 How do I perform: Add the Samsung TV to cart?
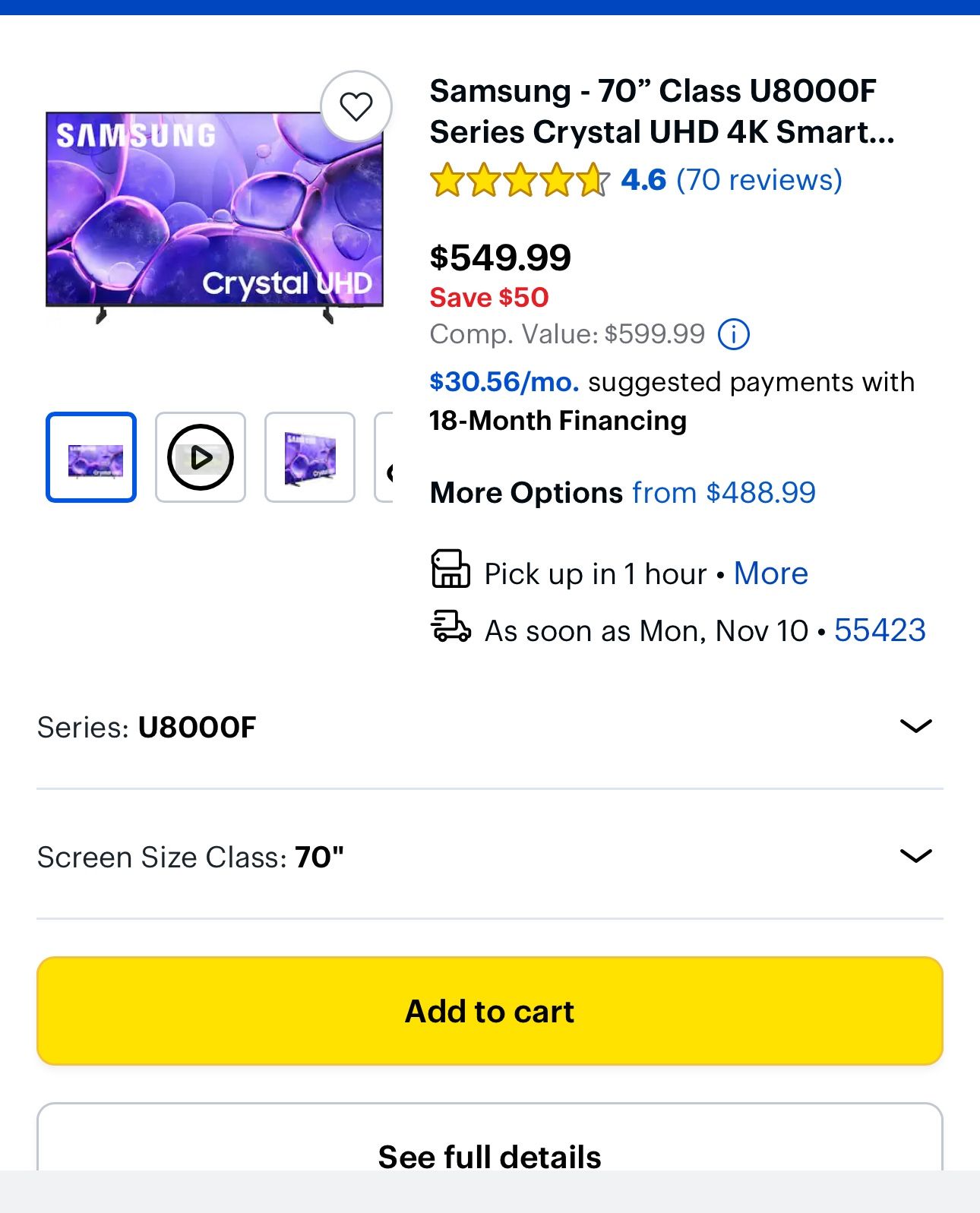[x=490, y=1011]
